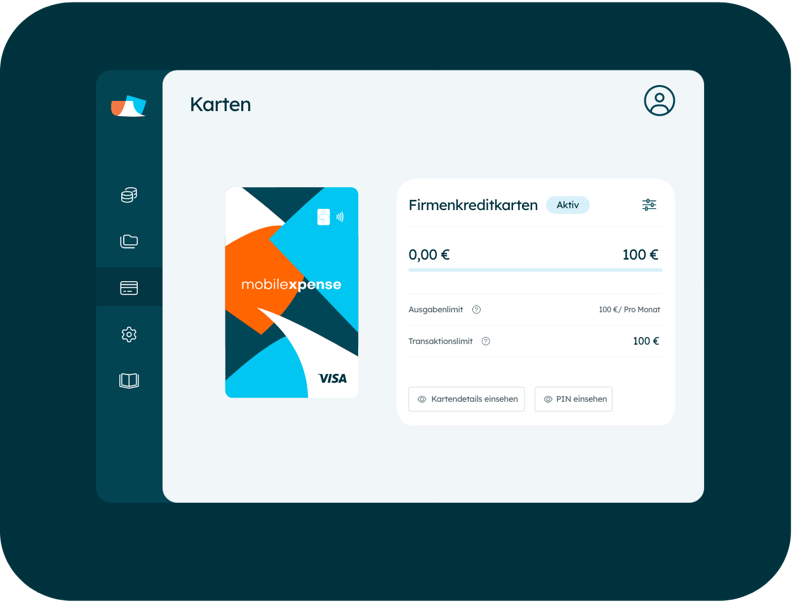Click the Firmenkreditkarten title
Viewport: 800px width, 603px height.
pyautogui.click(x=473, y=205)
